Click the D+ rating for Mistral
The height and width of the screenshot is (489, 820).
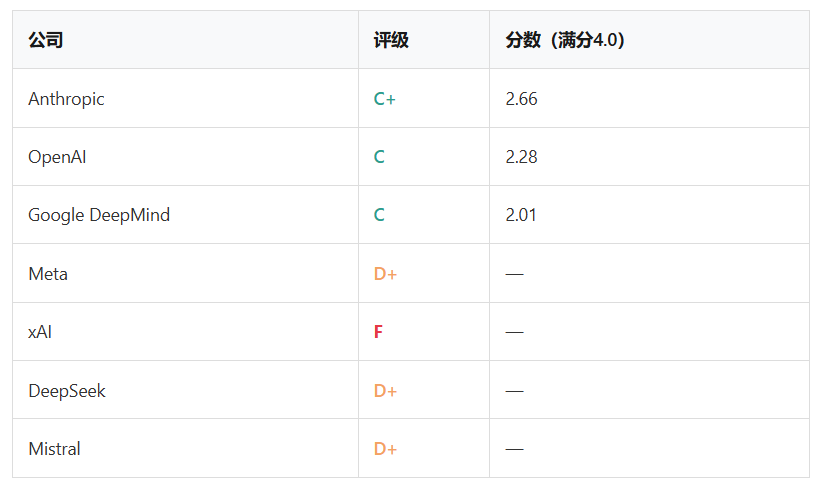385,449
